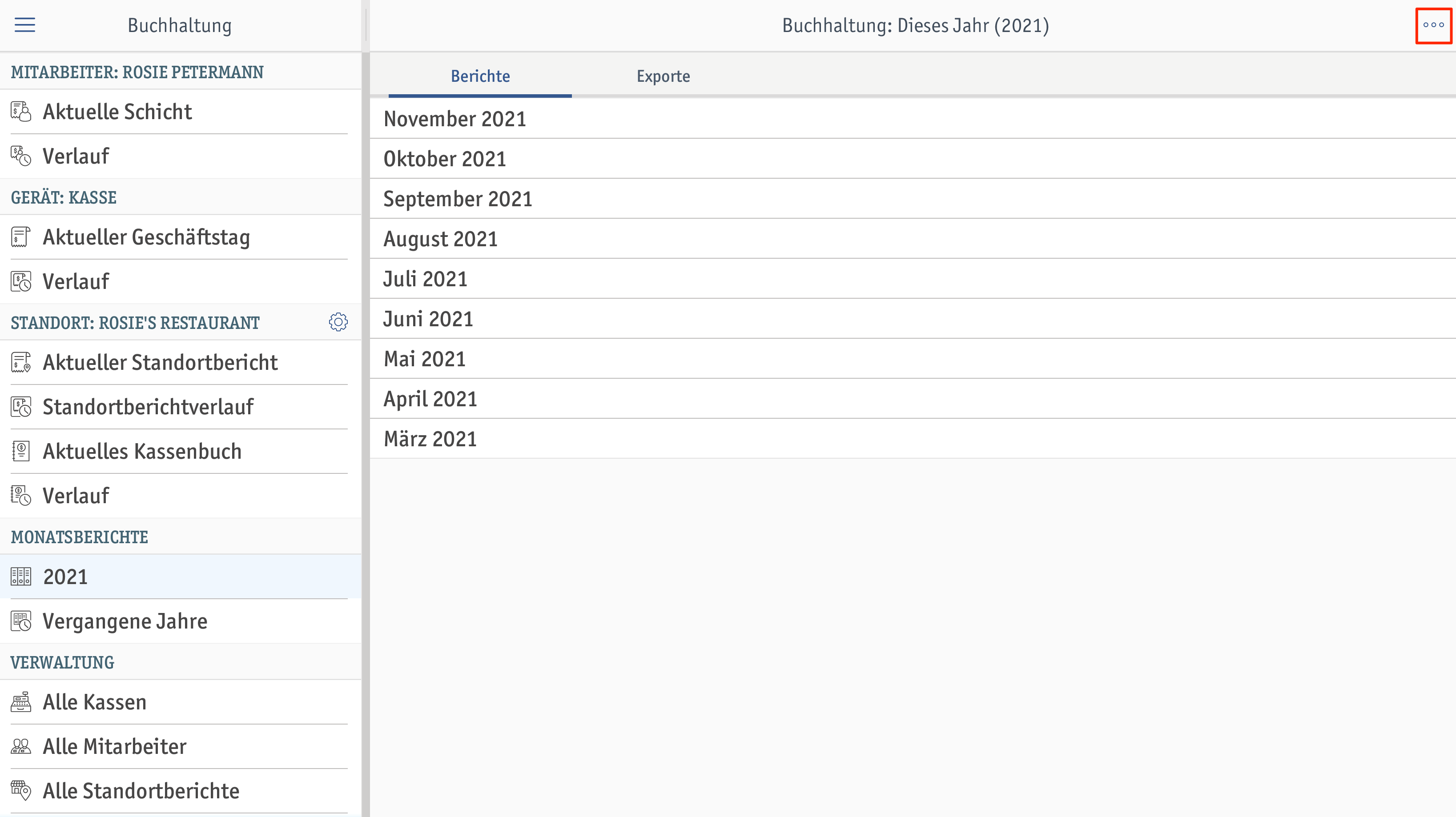1456x817 pixels.
Task: Click the Aktuelle Schicht icon
Action: coord(21,112)
